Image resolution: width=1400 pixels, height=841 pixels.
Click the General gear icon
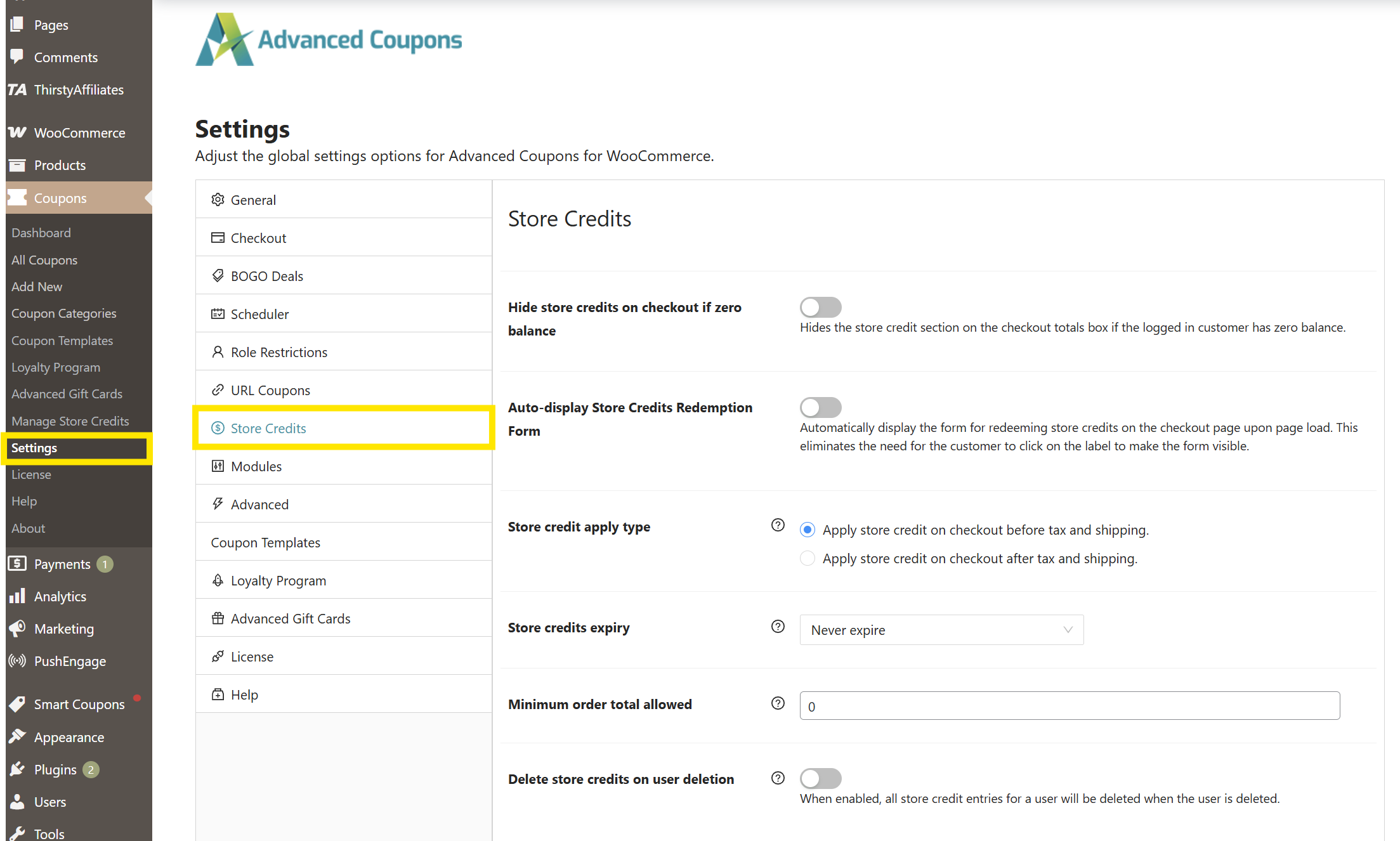coord(218,199)
